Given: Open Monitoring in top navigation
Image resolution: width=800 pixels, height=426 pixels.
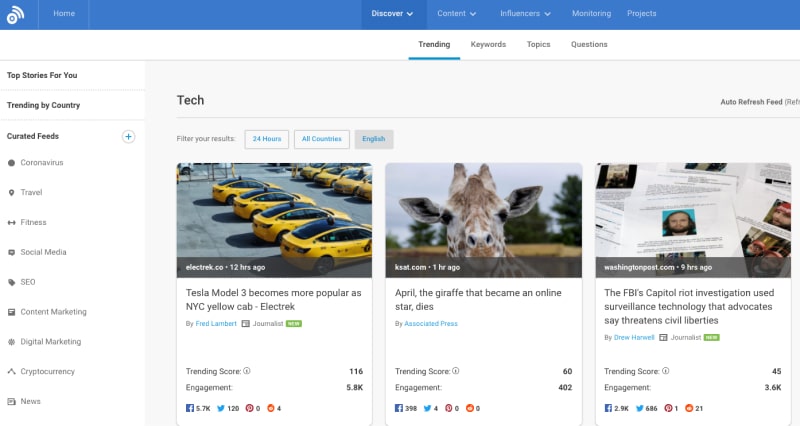Looking at the screenshot, I should (x=591, y=14).
